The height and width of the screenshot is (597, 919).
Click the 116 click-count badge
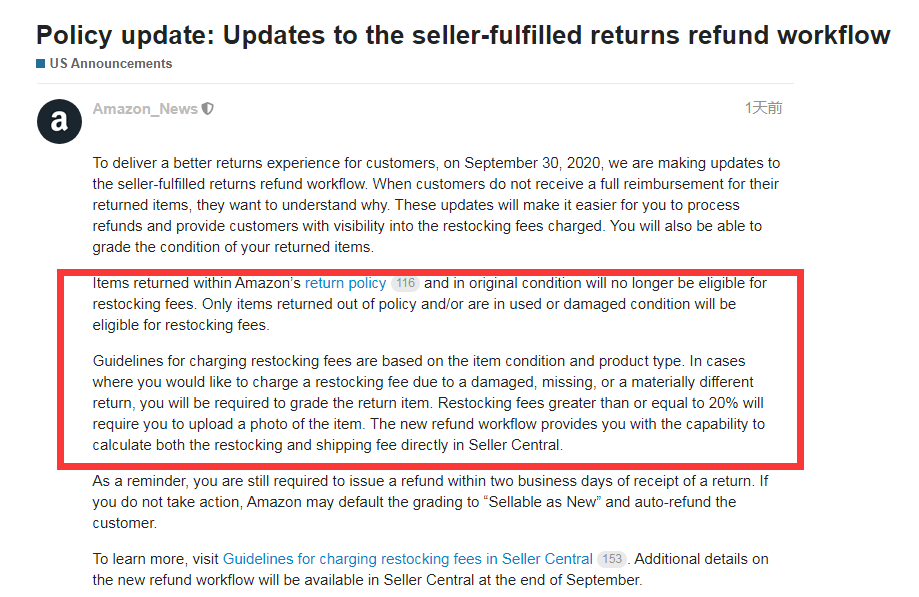pyautogui.click(x=404, y=284)
